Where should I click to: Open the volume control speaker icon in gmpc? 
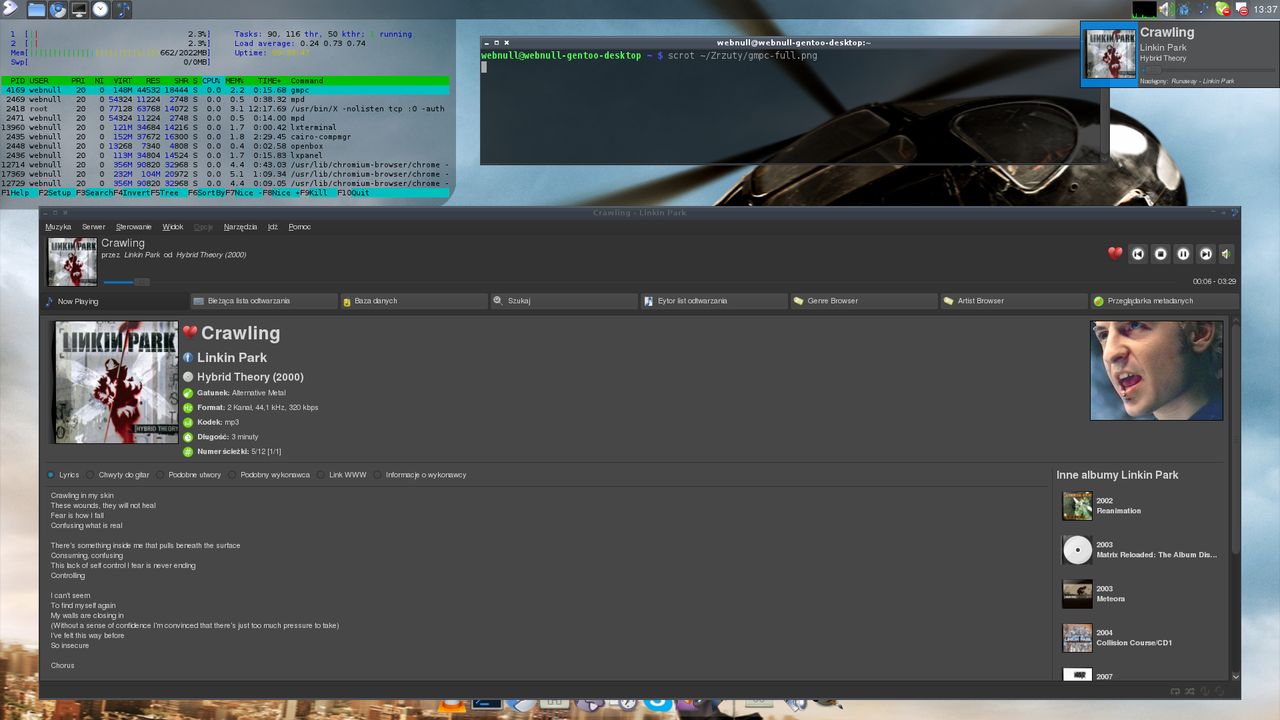(1226, 254)
